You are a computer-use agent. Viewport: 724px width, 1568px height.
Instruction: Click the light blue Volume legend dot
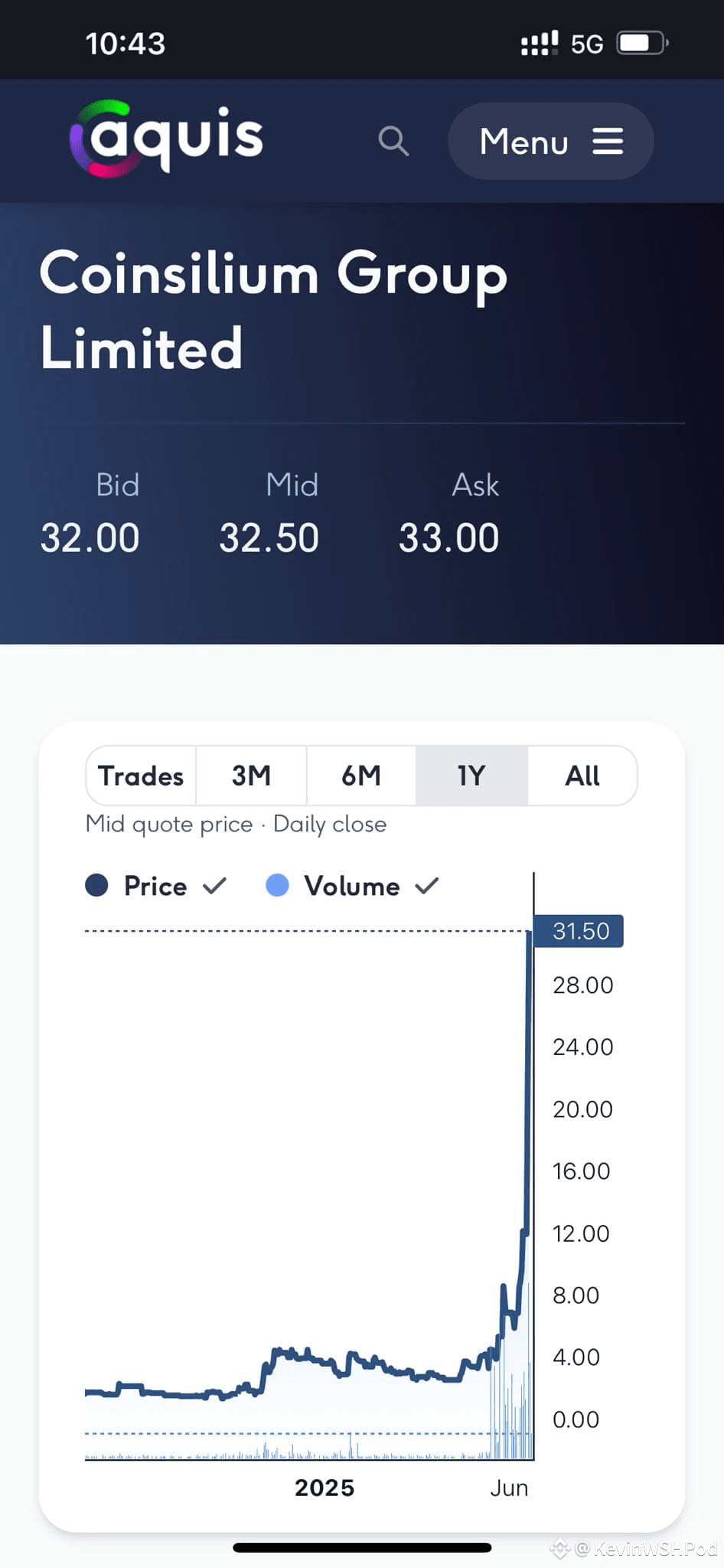pos(277,885)
